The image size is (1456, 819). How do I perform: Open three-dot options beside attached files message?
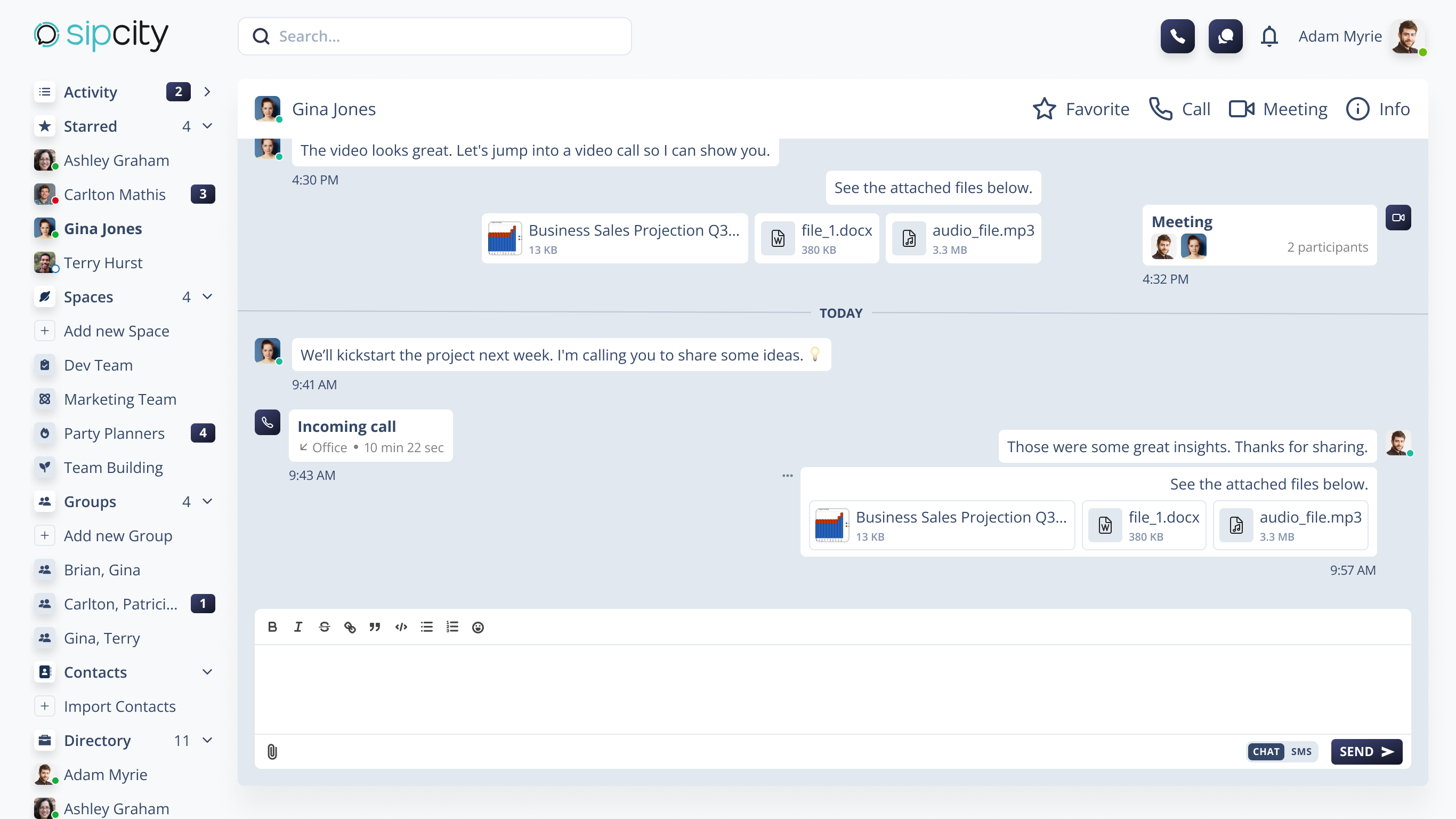[787, 476]
